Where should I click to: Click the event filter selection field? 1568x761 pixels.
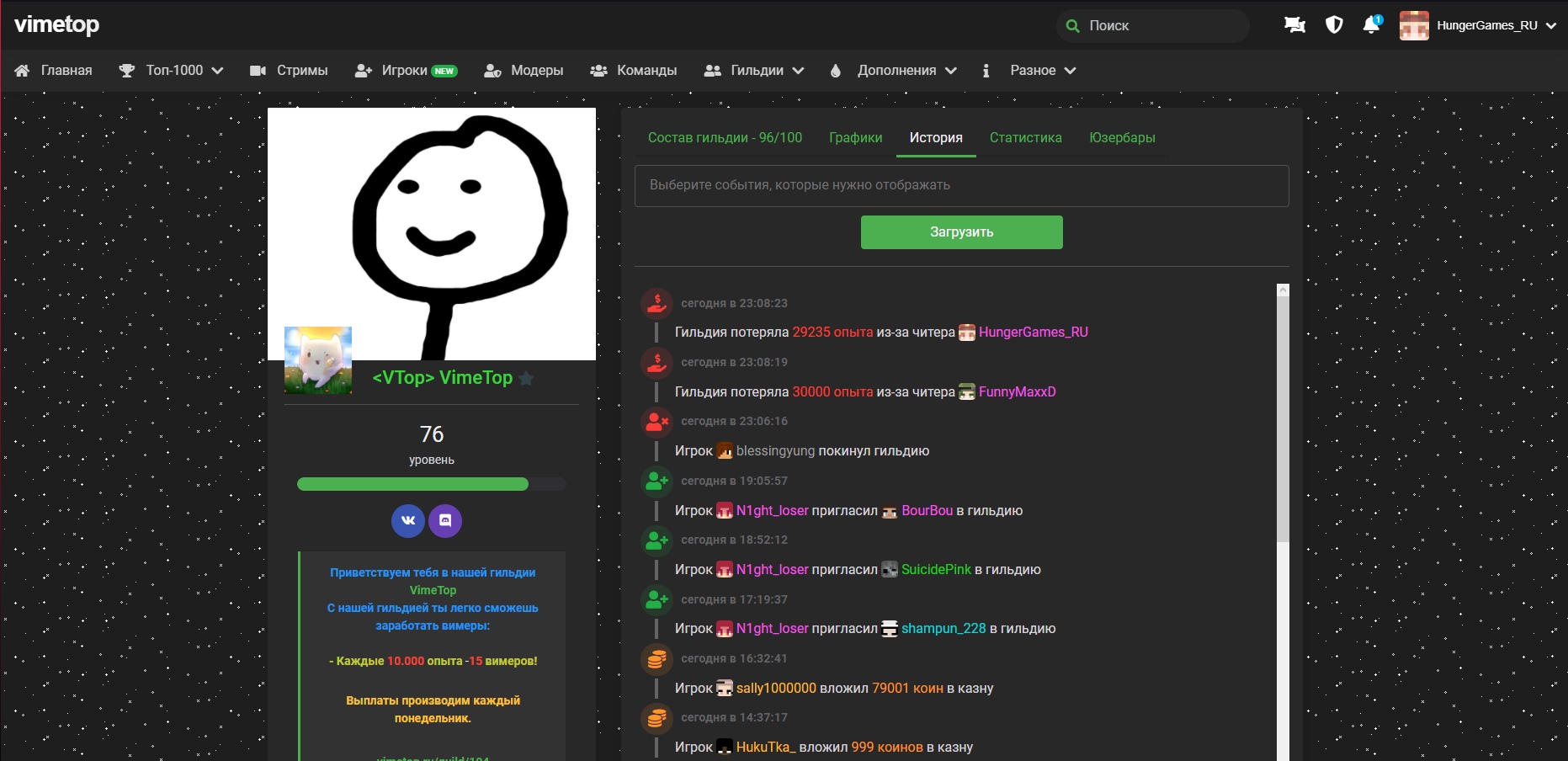click(x=961, y=185)
